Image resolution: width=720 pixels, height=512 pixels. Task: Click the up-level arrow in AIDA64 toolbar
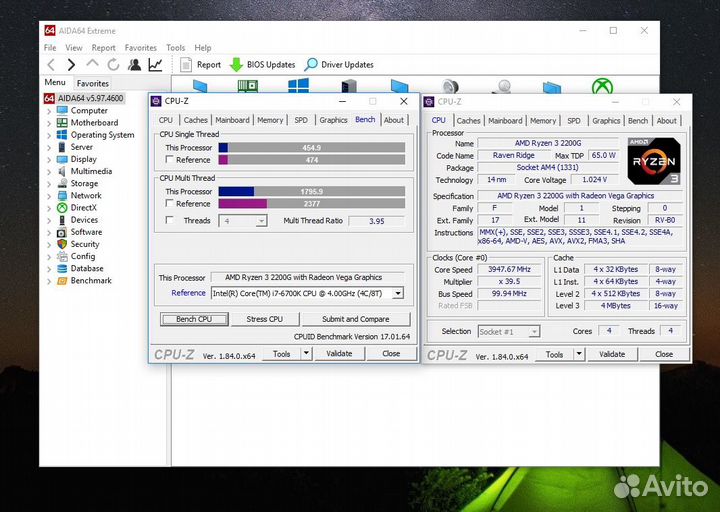click(x=92, y=64)
